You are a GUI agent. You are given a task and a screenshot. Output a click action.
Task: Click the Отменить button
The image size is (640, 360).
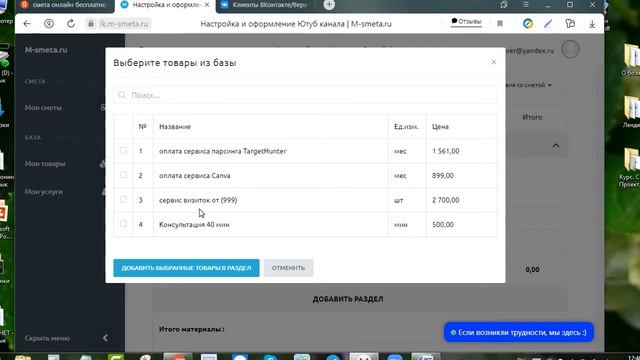tap(288, 268)
